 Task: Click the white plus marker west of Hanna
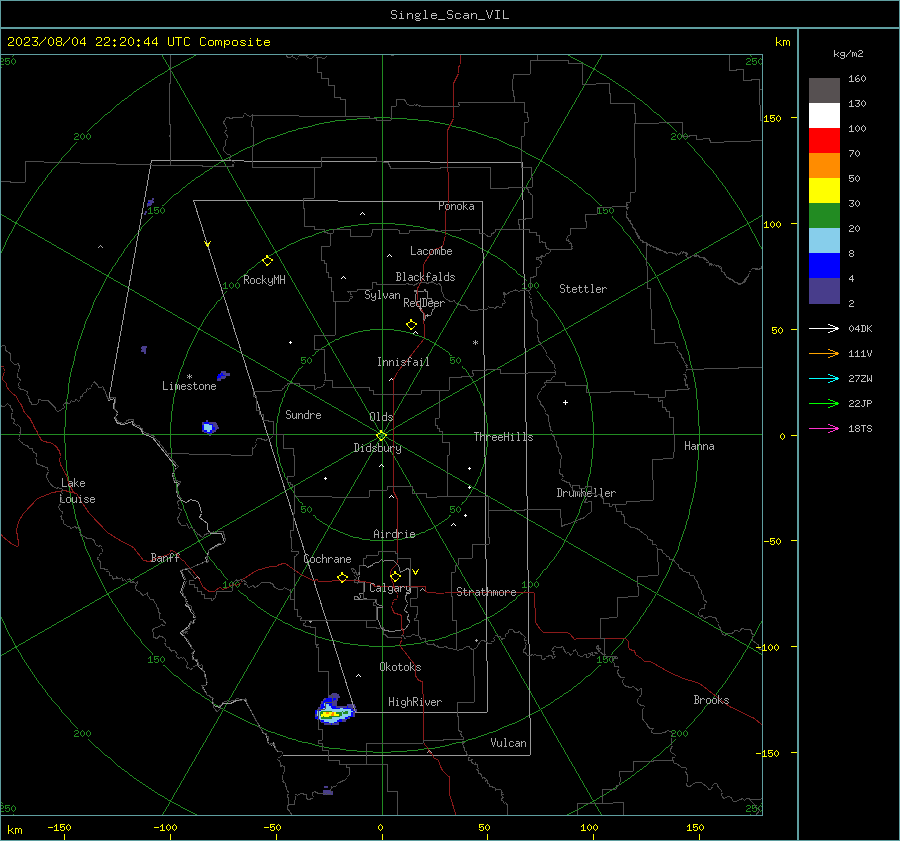565,402
